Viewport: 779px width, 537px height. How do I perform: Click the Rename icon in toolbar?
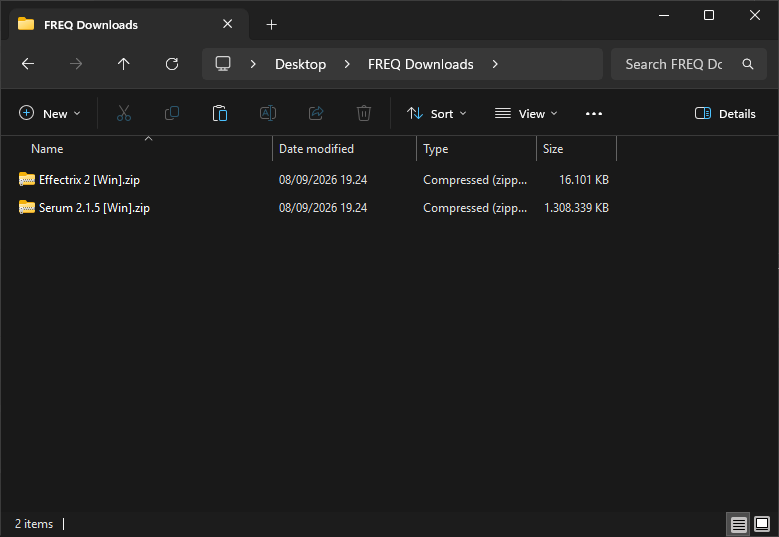[268, 113]
